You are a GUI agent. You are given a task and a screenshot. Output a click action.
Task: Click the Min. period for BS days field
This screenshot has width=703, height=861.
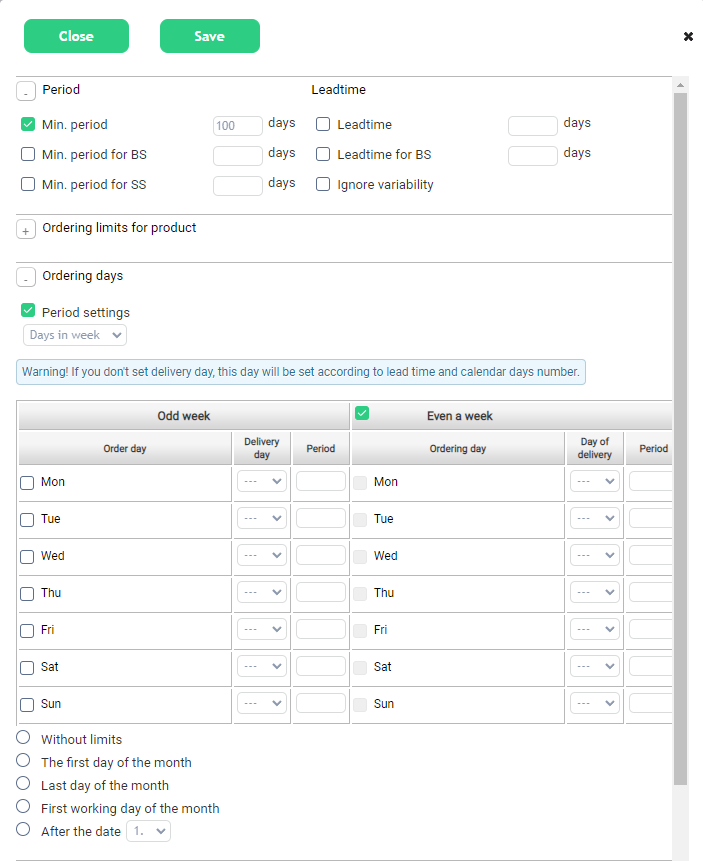tap(238, 155)
